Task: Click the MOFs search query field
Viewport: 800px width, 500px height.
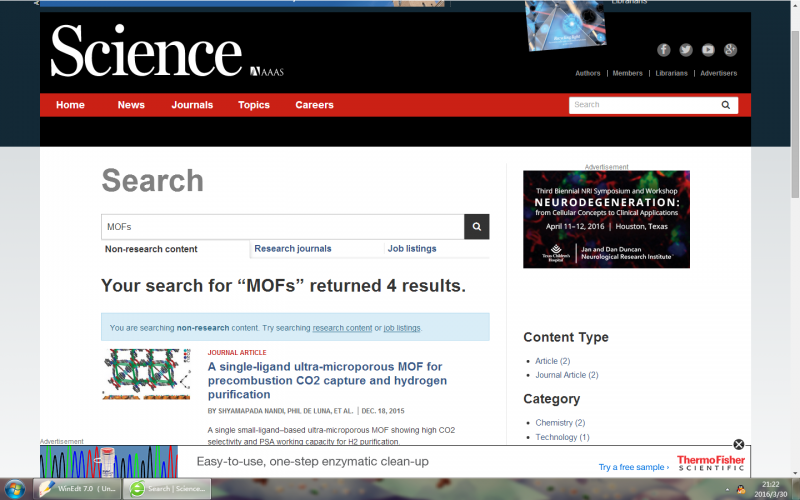Action: tap(283, 227)
